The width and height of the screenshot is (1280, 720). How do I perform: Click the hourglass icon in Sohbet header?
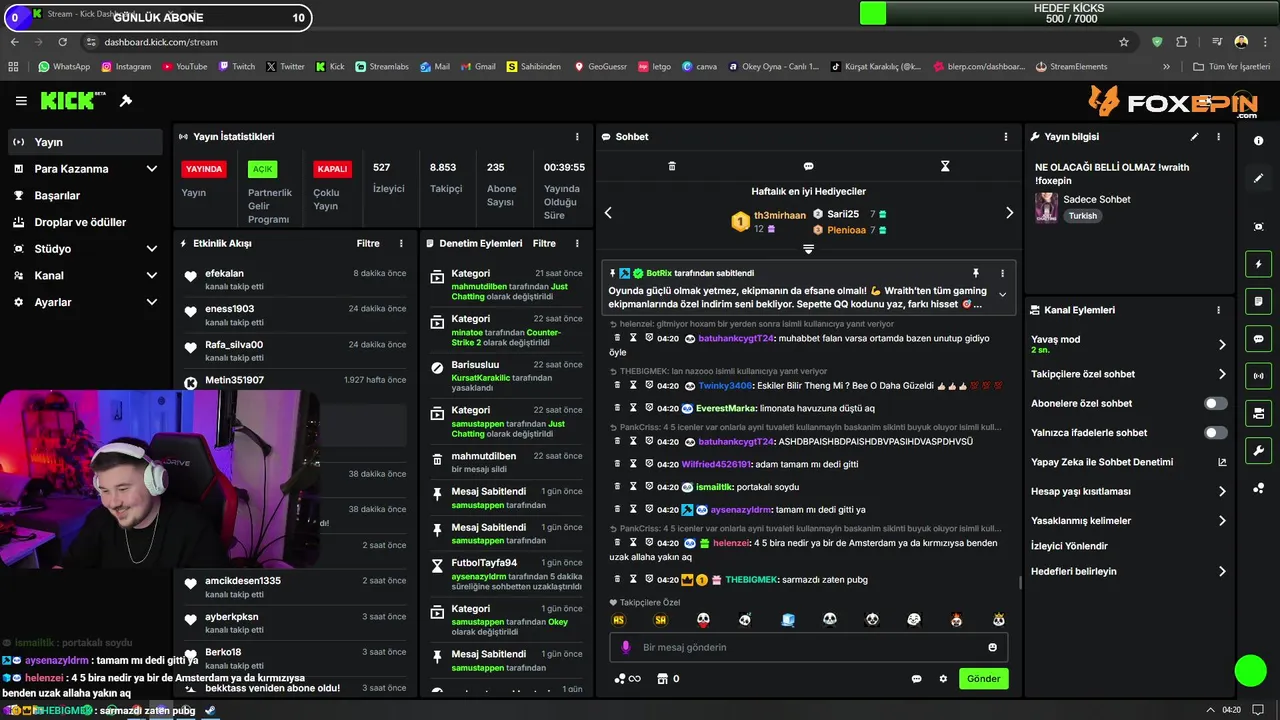[x=945, y=166]
